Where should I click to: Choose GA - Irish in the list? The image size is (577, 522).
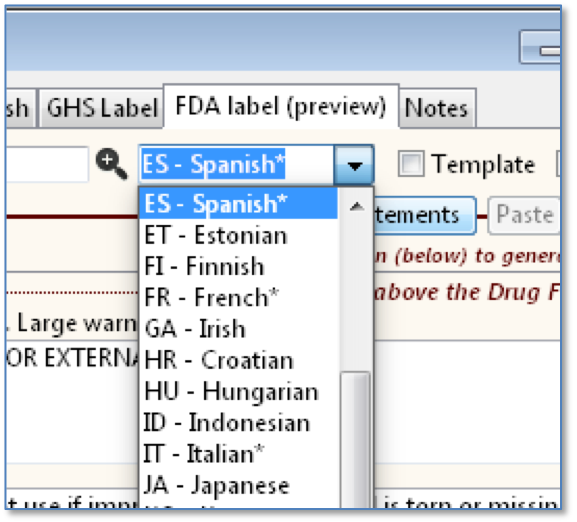click(x=238, y=329)
